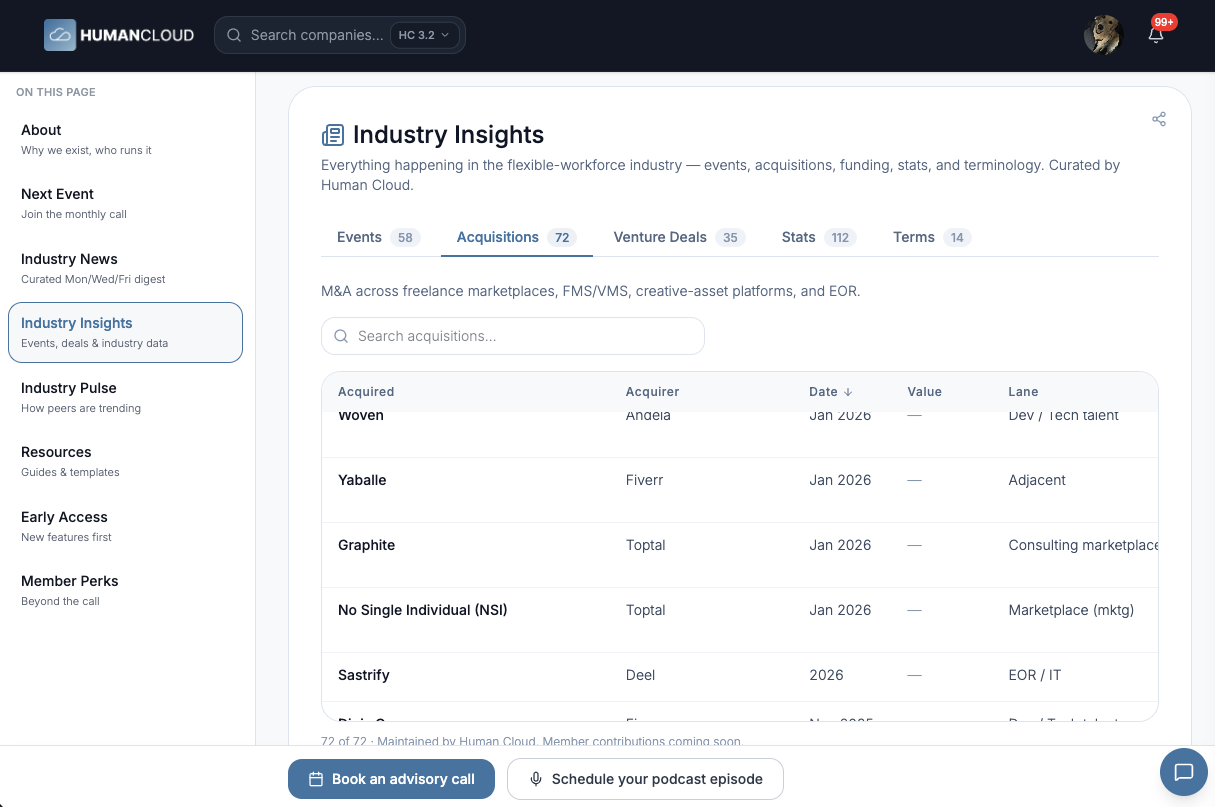Click the 112 count badge on Stats

click(x=840, y=237)
